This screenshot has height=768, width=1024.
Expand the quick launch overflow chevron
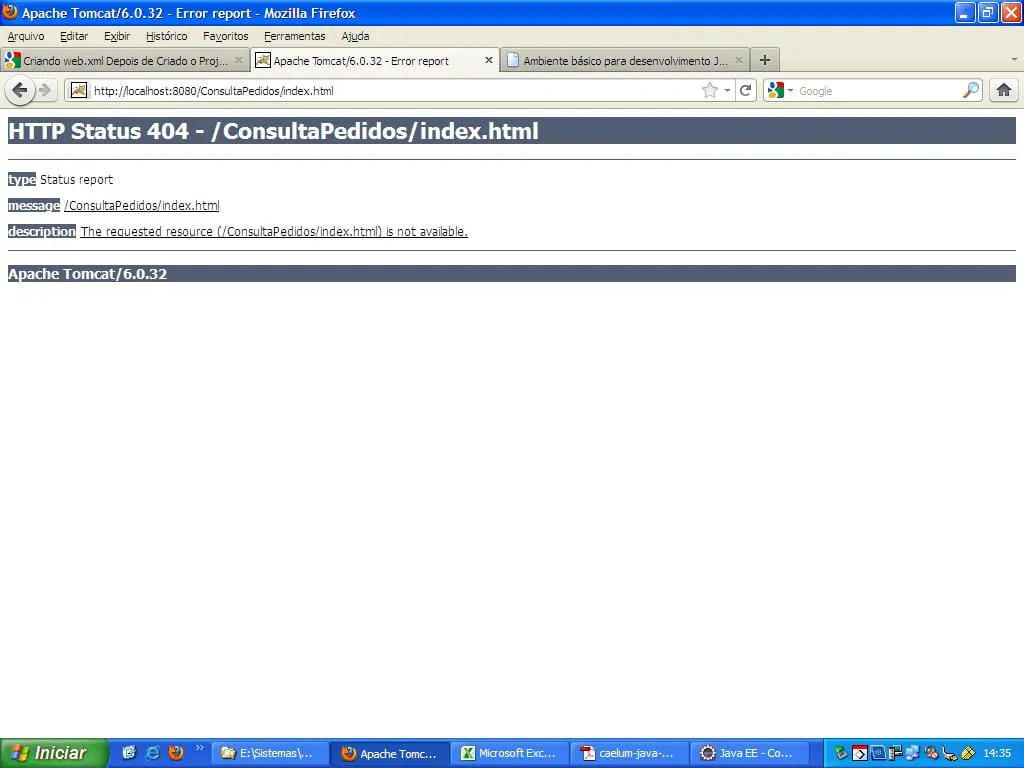[x=199, y=748]
